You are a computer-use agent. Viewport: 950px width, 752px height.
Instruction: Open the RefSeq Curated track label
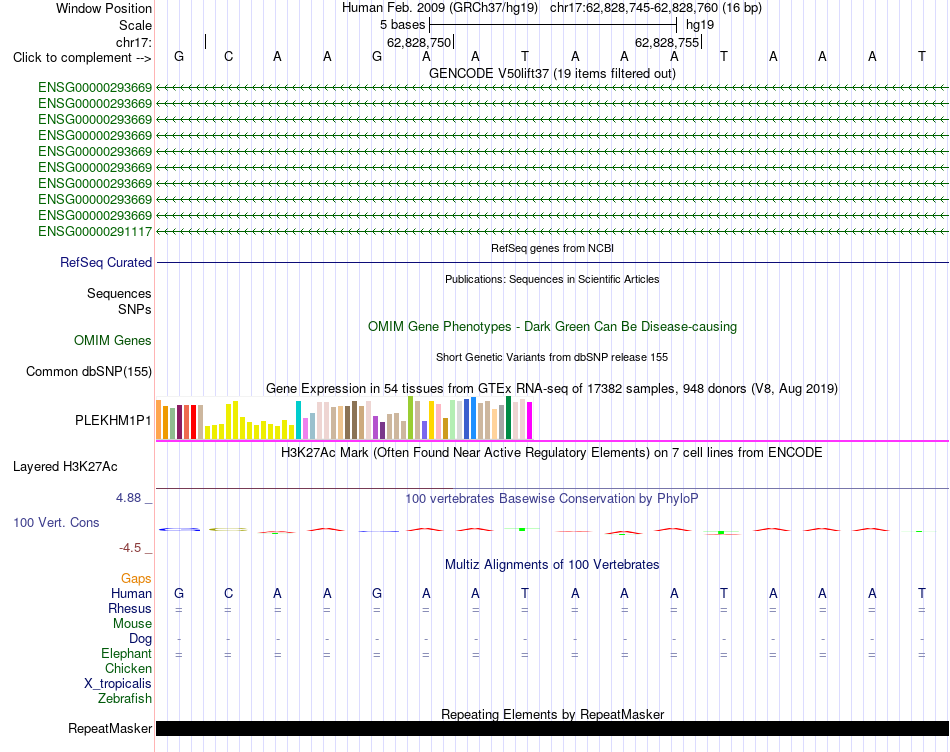106,262
